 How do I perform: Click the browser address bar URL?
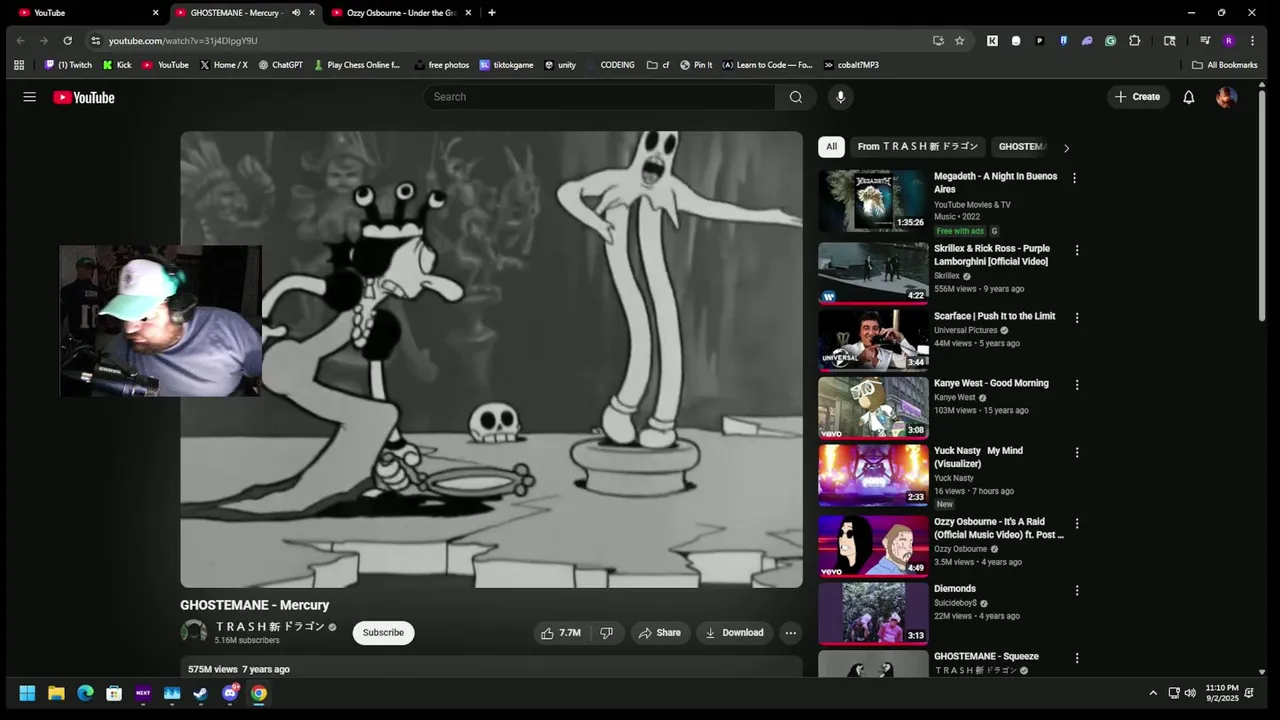(x=183, y=41)
